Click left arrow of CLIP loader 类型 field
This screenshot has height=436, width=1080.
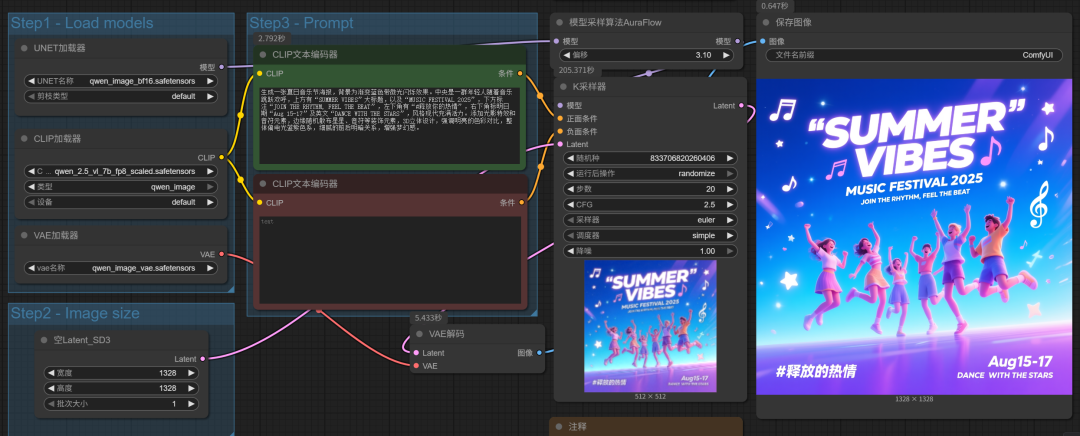point(31,187)
